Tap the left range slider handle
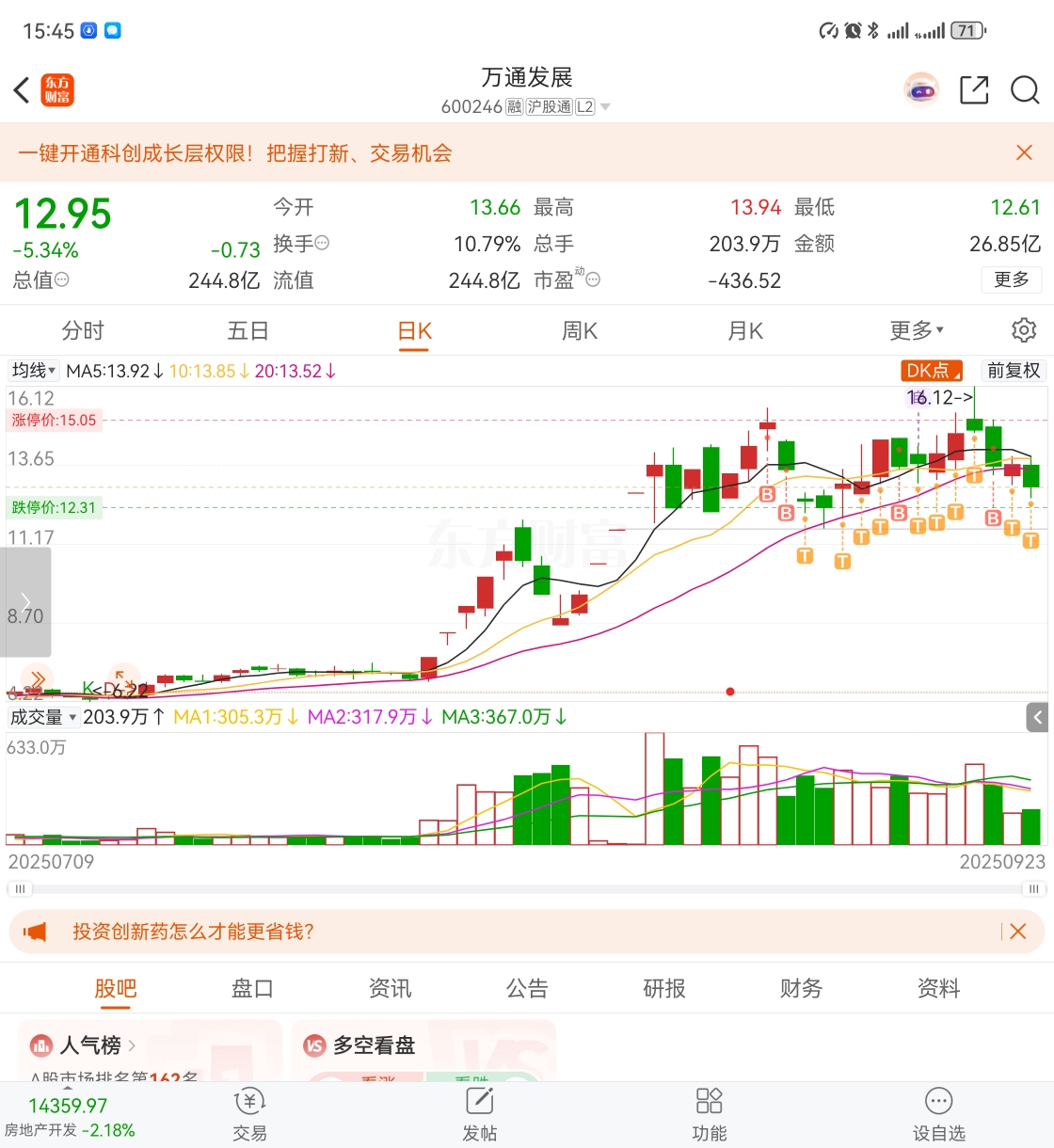This screenshot has width=1054, height=1148. point(20,888)
